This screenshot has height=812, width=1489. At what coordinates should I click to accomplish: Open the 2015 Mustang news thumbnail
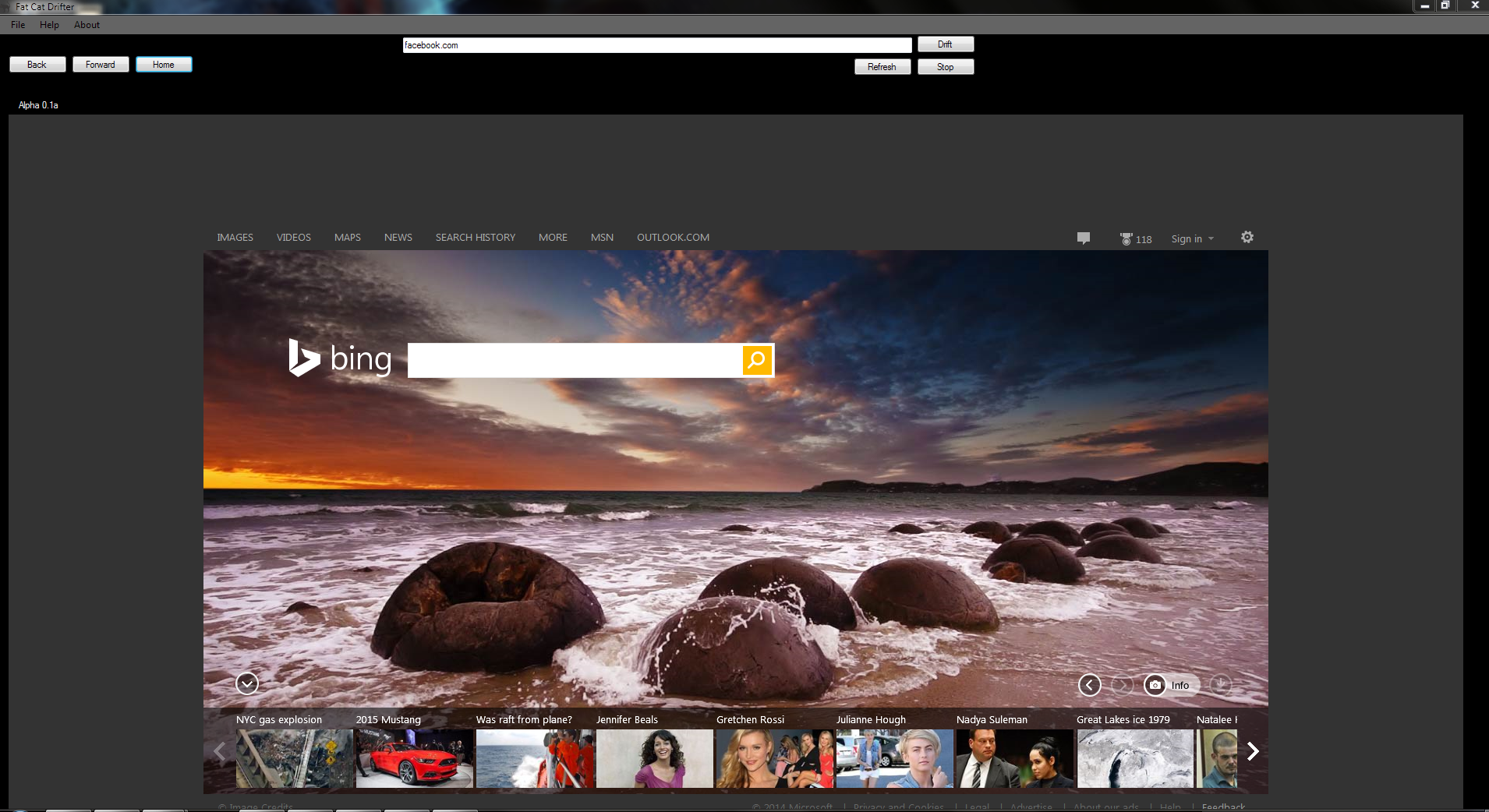coord(414,758)
